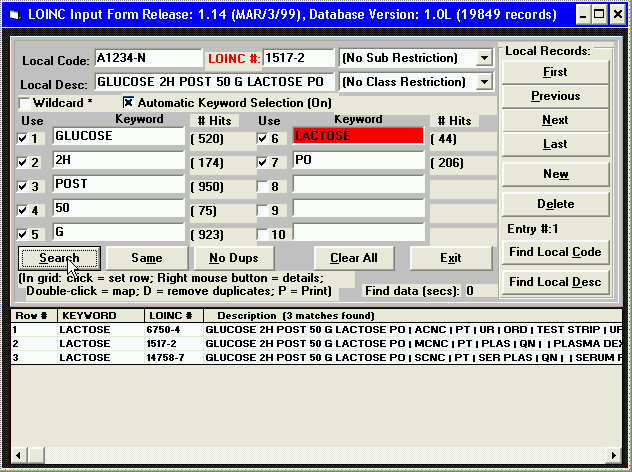Click the KEYWORD column header
The width and height of the screenshot is (632, 472).
click(101, 316)
